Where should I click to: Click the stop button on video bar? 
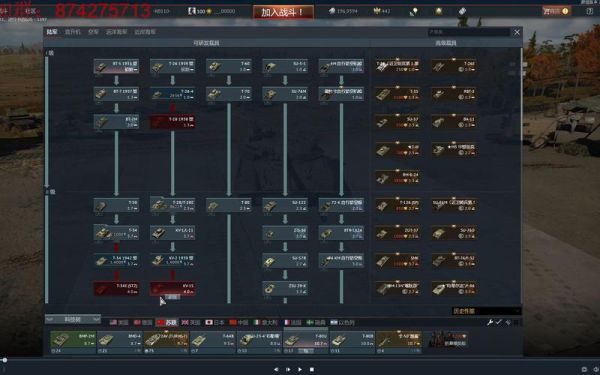coord(312,369)
